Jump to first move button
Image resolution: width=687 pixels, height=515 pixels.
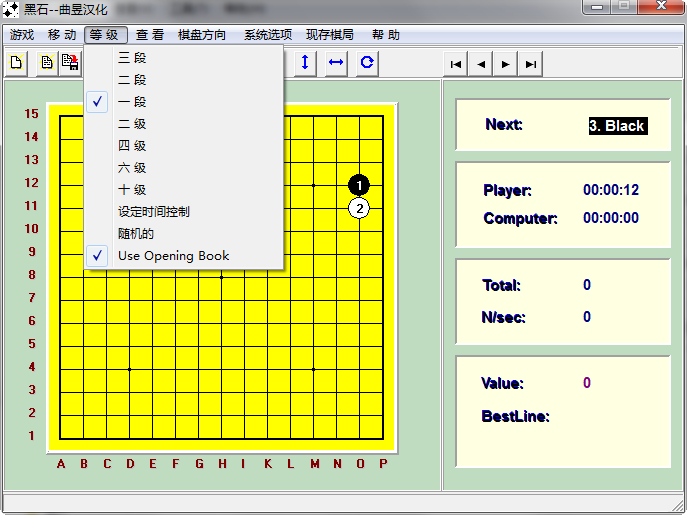(x=455, y=64)
